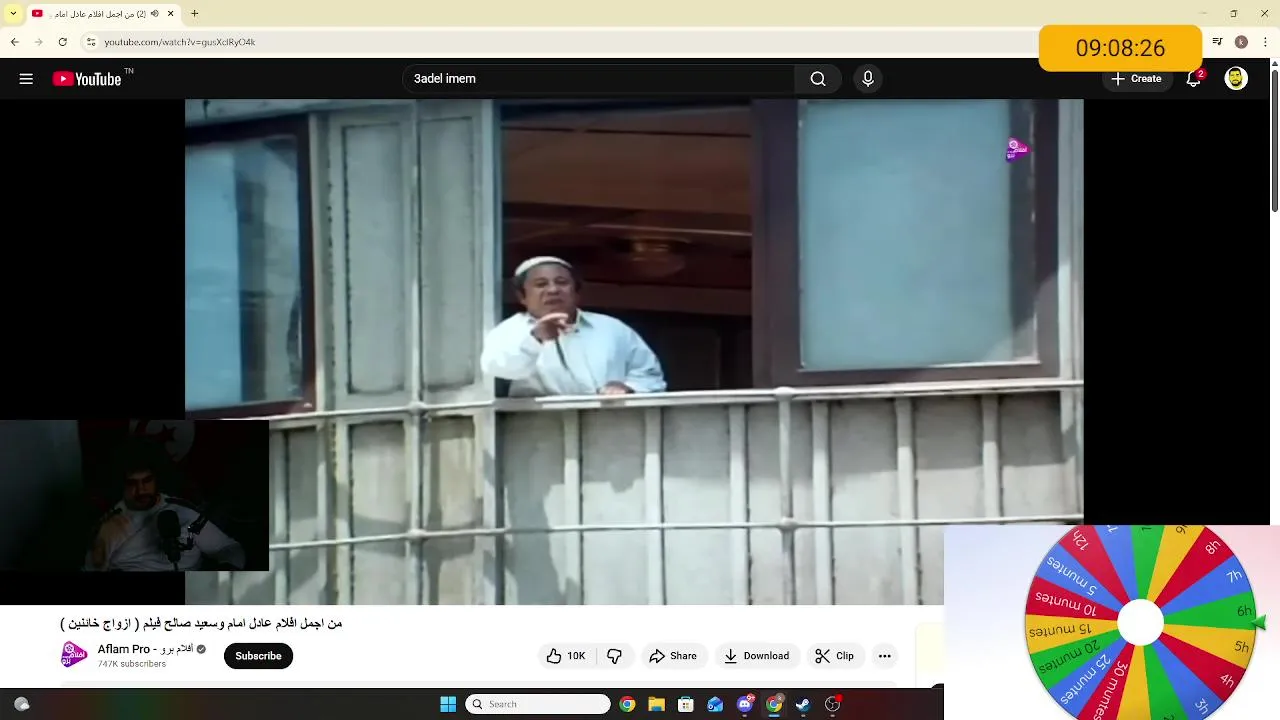Viewport: 1280px width, 720px height.
Task: Open OBS Studio from the taskbar
Action: (832, 704)
